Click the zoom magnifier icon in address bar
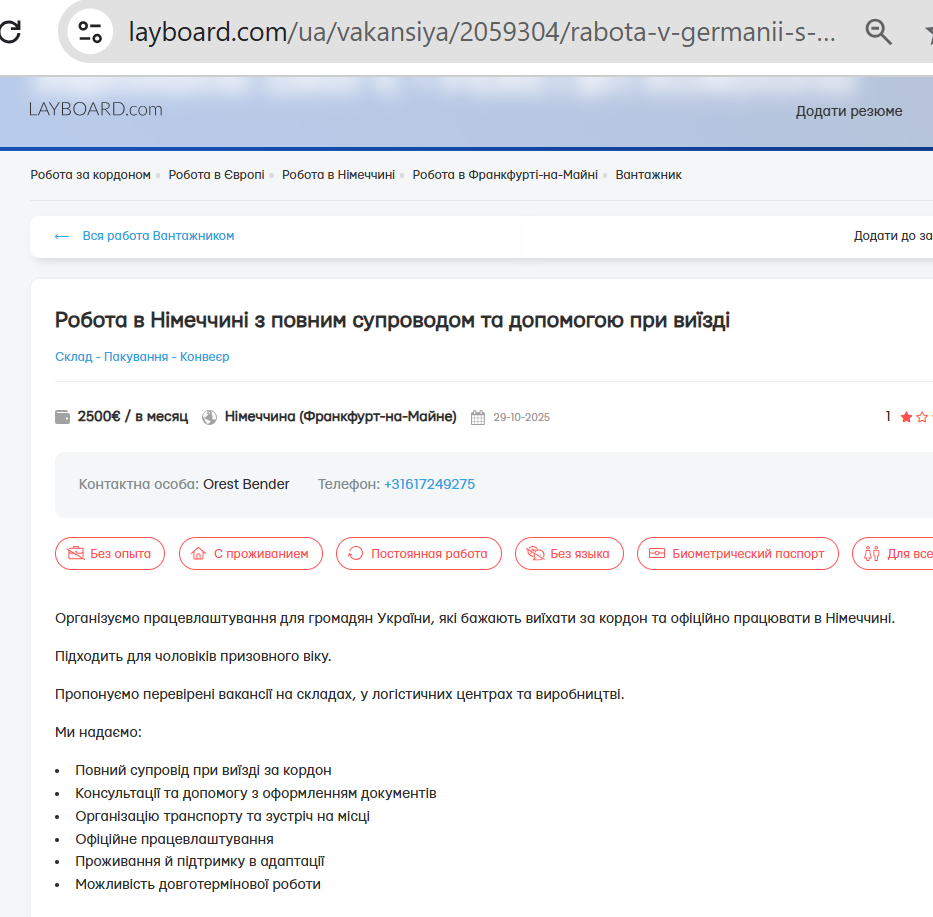 [878, 32]
